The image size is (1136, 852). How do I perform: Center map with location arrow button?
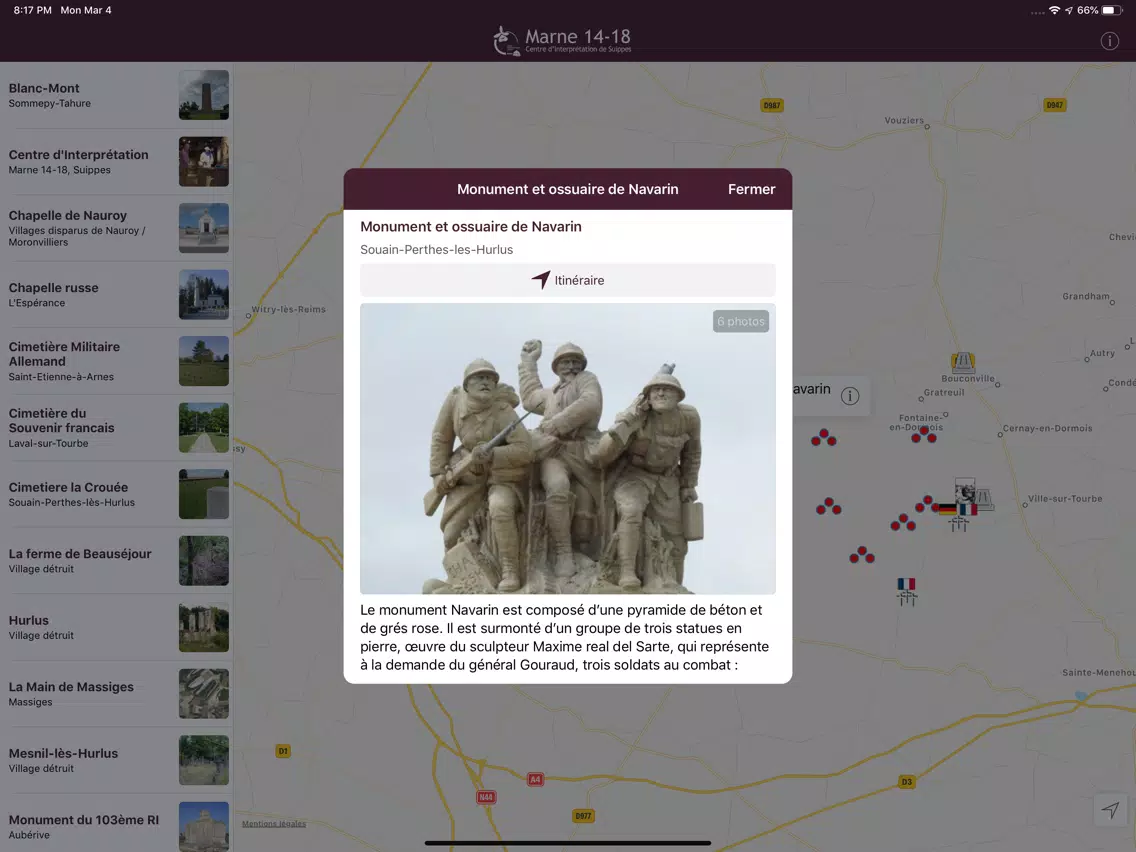[1110, 810]
